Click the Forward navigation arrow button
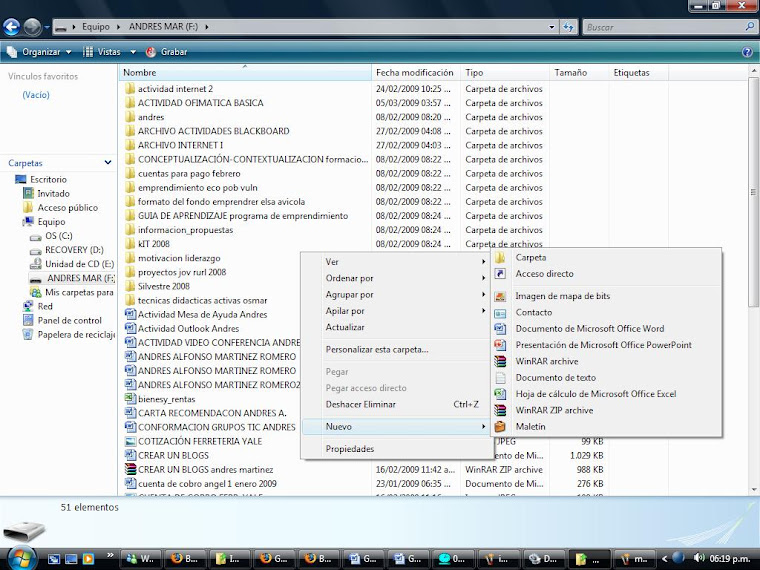This screenshot has height=570, width=760. 32,27
